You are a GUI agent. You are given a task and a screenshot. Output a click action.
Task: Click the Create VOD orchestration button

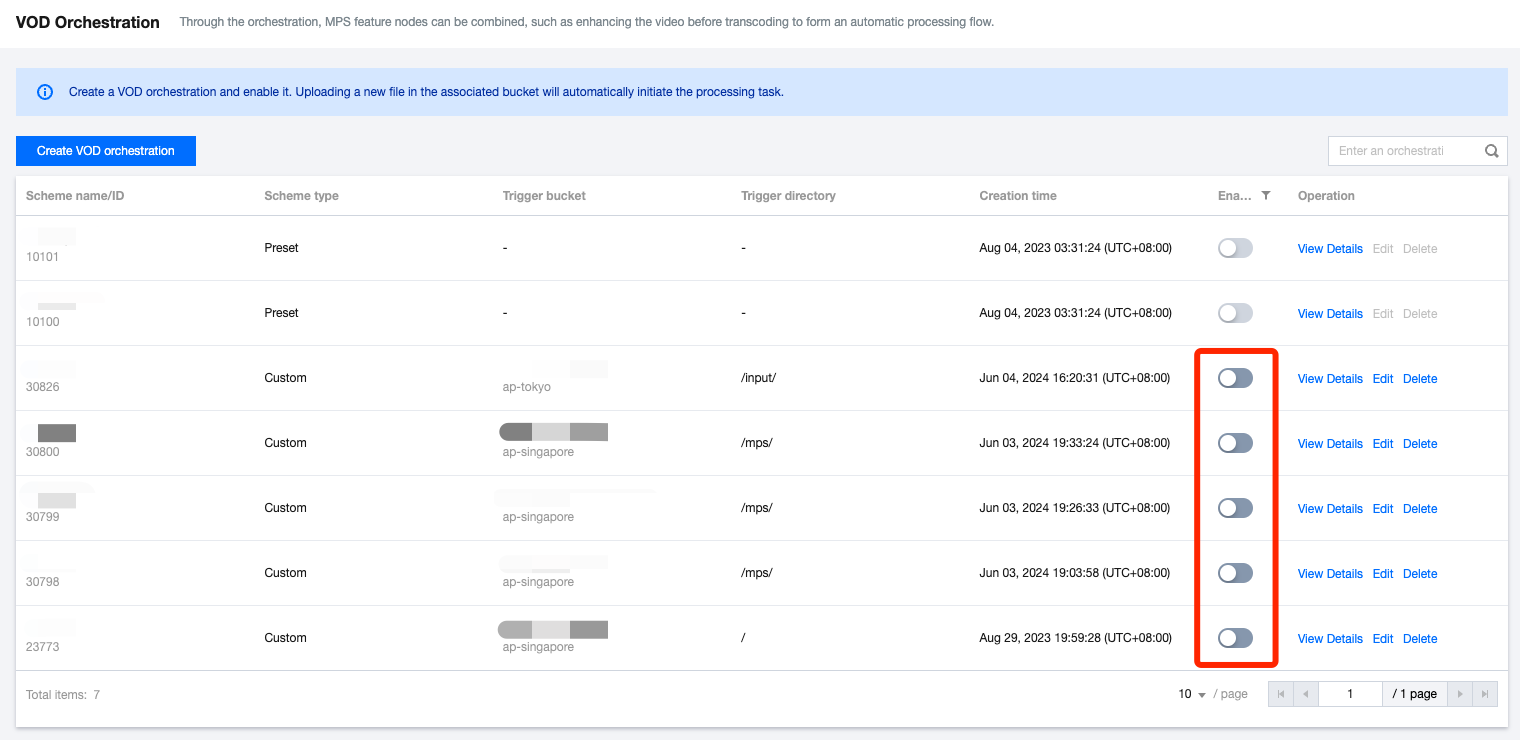[x=105, y=150]
